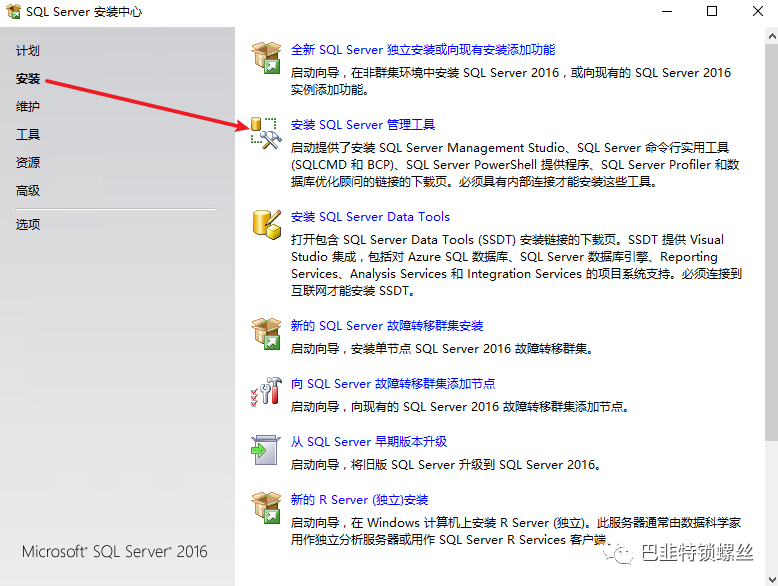Click the text 安装单节点 SQL Server 2016 故障转移群集
This screenshot has height=586, width=778.
[471, 349]
